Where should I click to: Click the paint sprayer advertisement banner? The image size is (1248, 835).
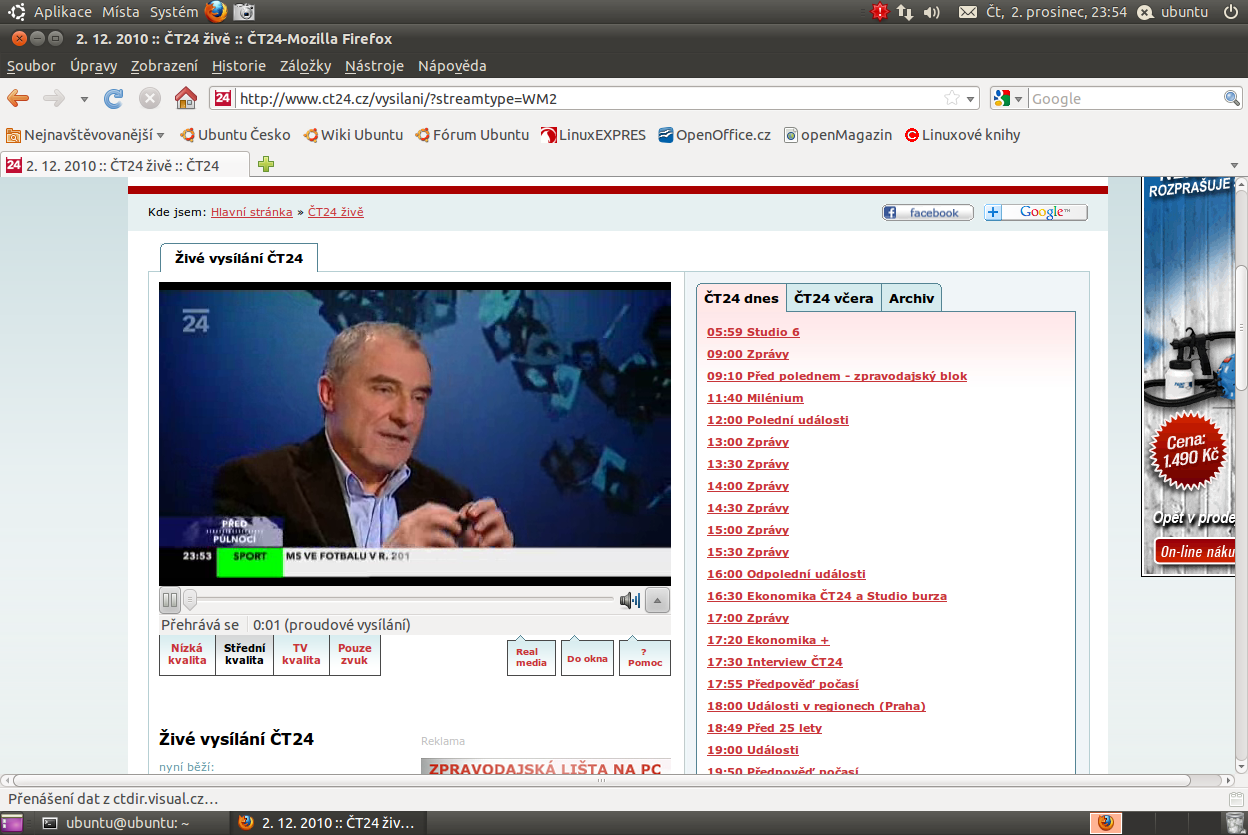[1188, 376]
